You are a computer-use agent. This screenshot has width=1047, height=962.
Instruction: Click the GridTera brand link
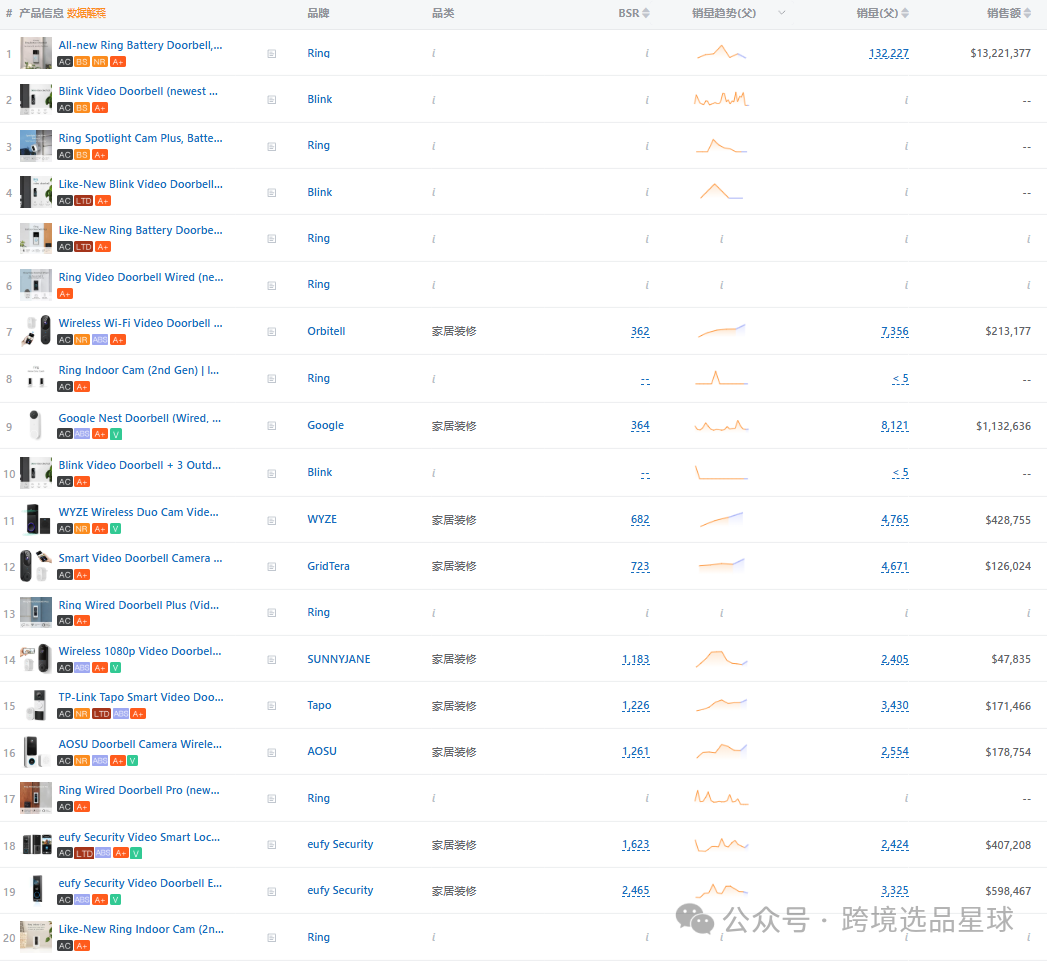point(328,566)
